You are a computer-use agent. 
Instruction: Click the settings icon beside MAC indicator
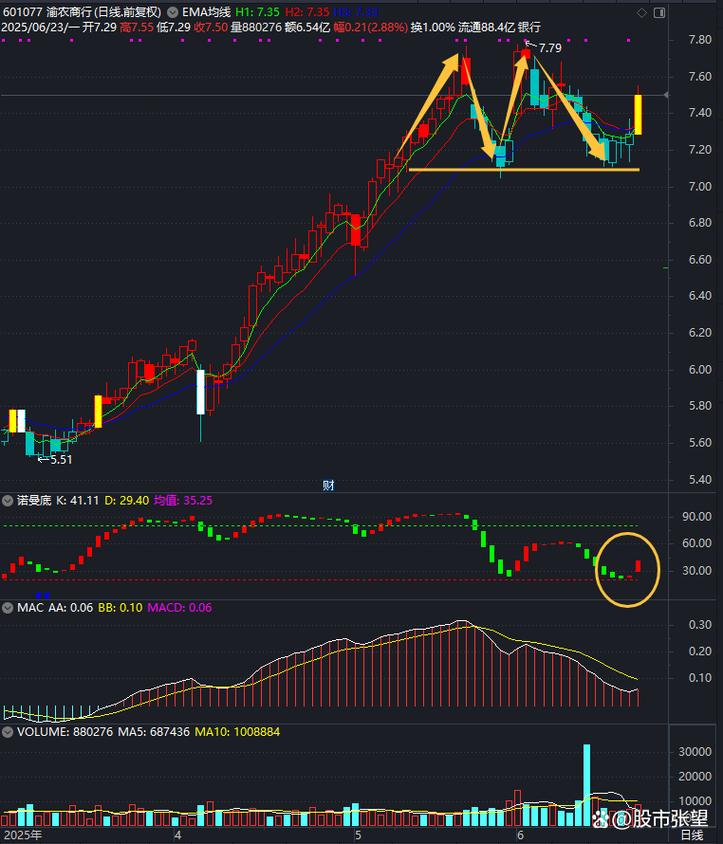[8, 608]
